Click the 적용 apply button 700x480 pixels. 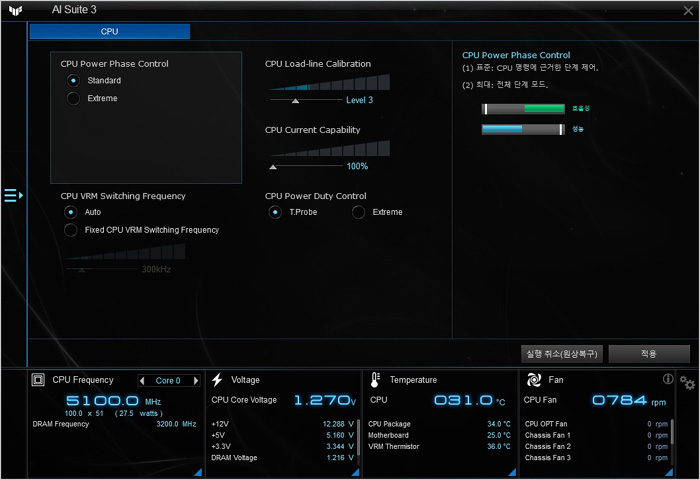pyautogui.click(x=649, y=354)
